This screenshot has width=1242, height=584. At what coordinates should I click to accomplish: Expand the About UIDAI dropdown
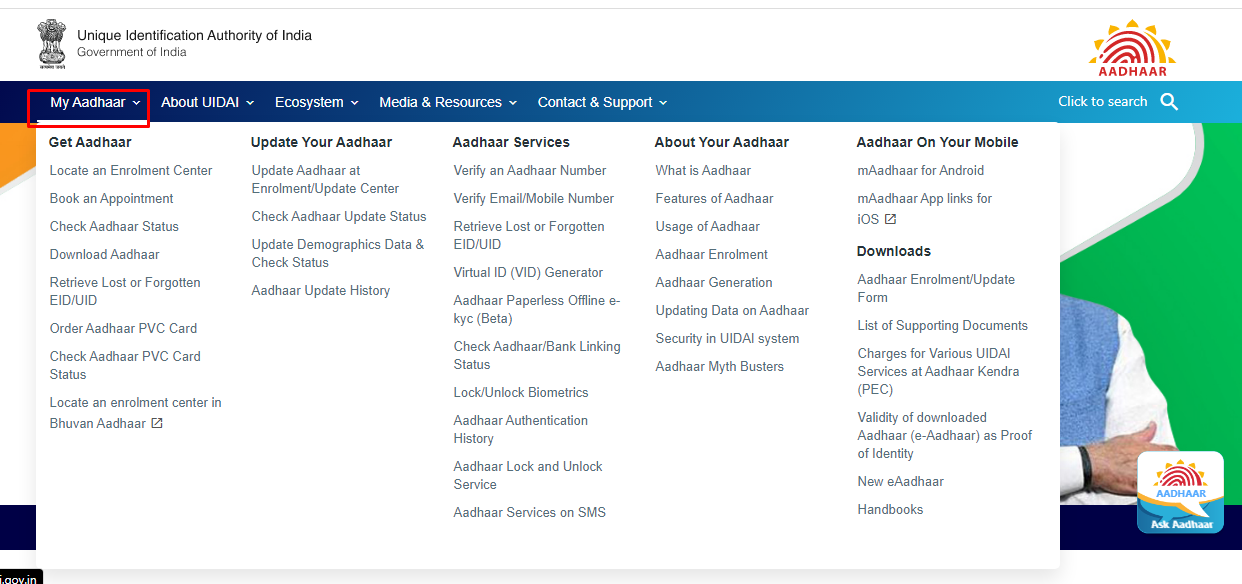[207, 103]
